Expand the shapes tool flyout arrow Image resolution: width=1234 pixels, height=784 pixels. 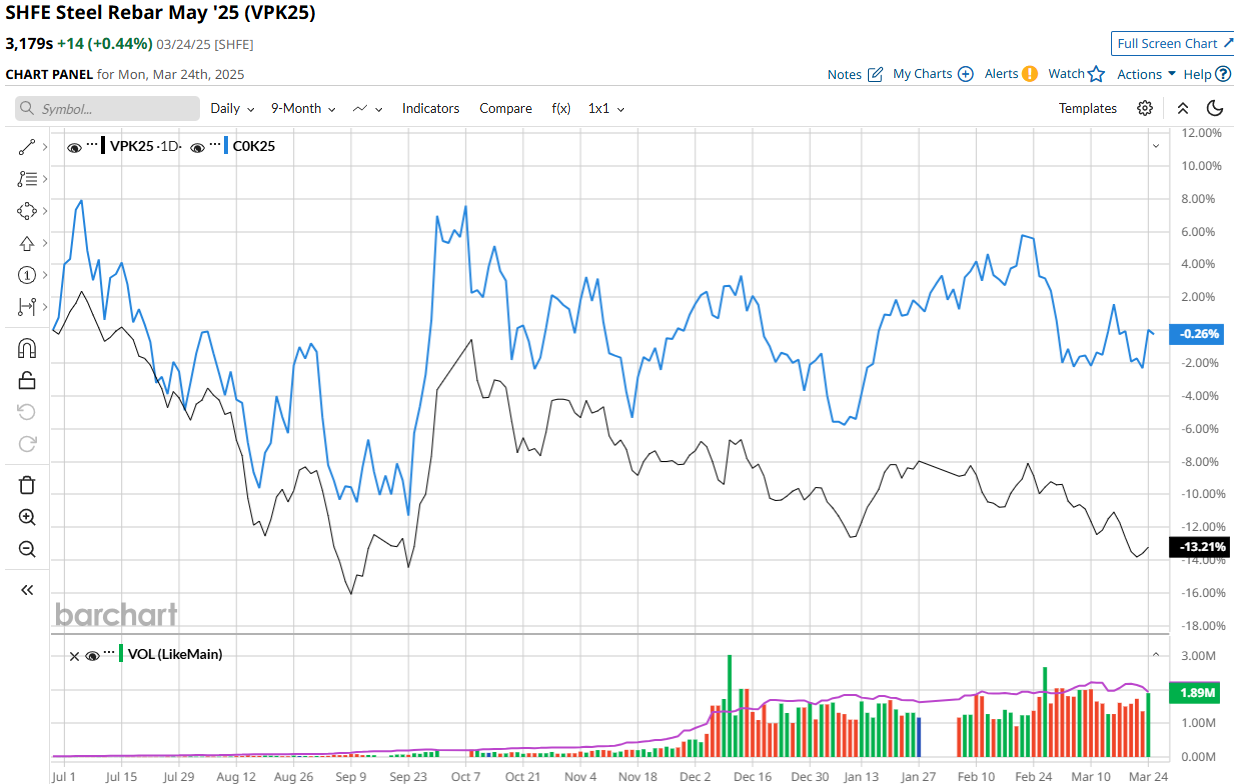pos(46,211)
